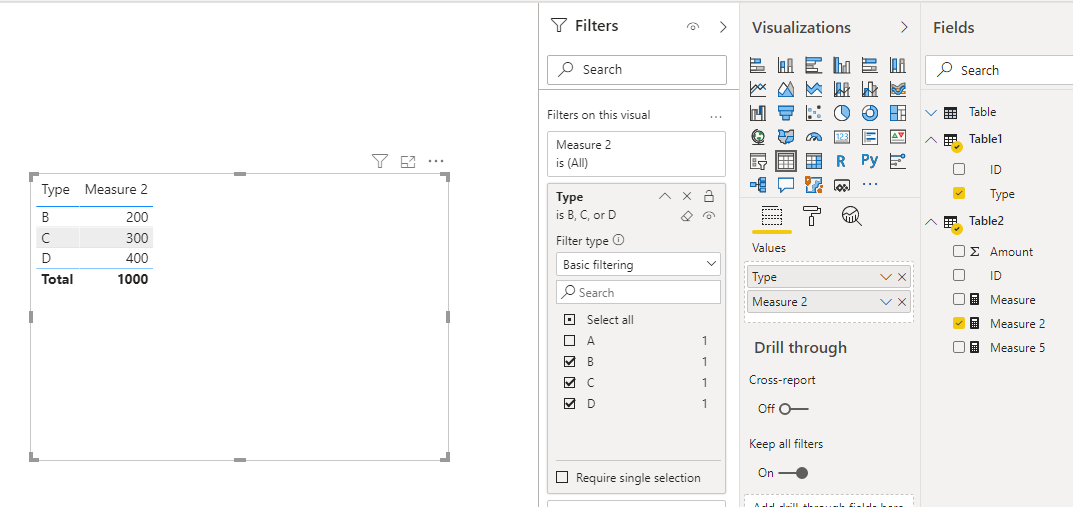Remove Type from Values well
Viewport: 1073px width, 507px height.
(902, 277)
